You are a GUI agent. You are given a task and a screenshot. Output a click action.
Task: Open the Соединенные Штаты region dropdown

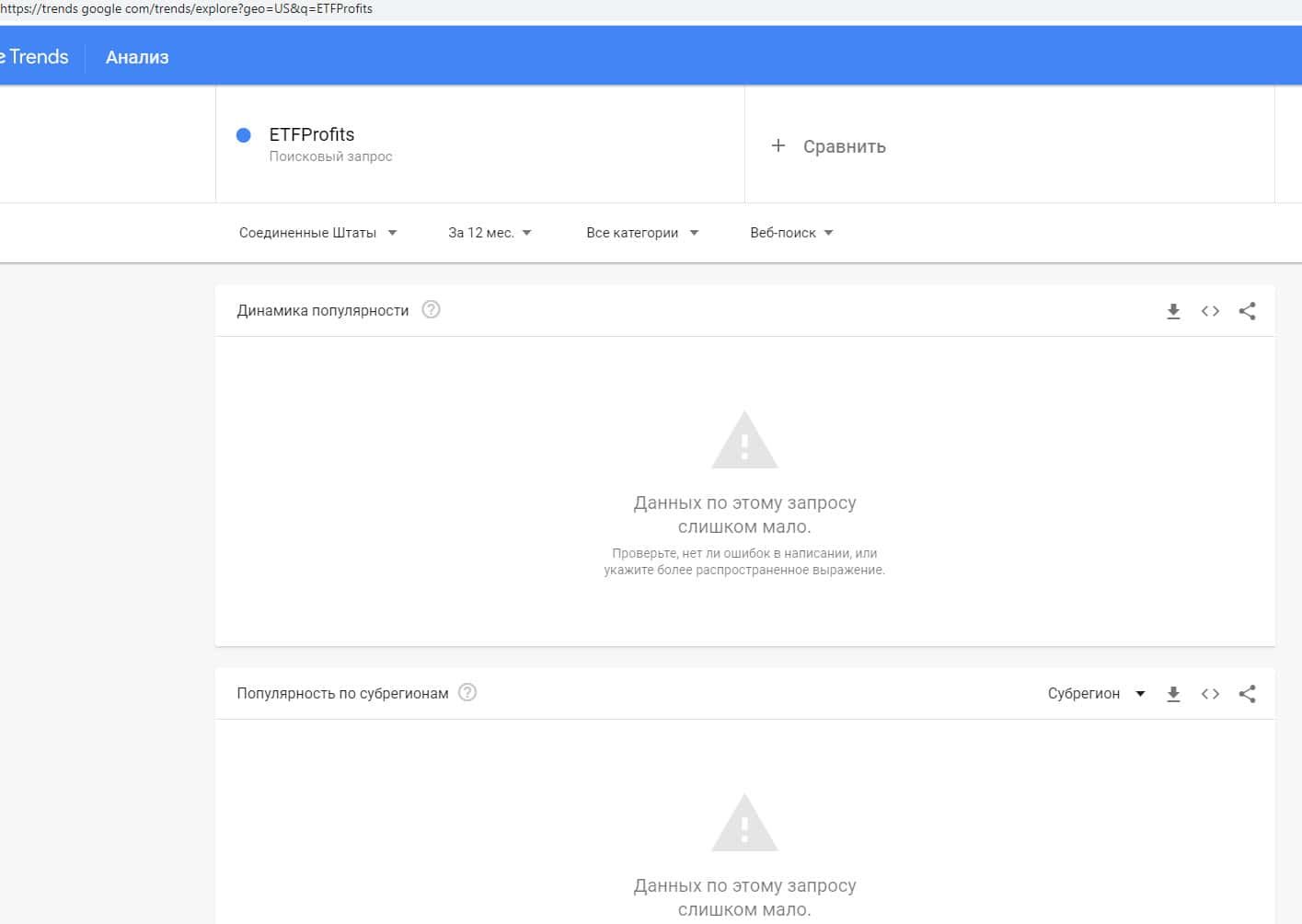pos(318,233)
